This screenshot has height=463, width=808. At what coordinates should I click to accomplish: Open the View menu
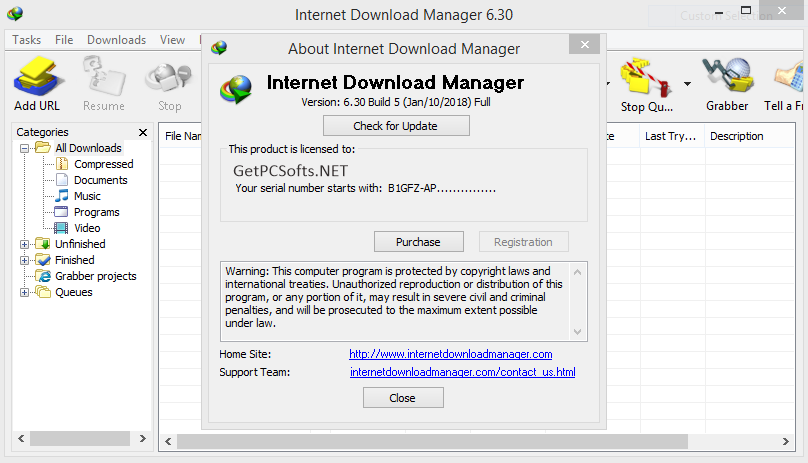coord(172,40)
